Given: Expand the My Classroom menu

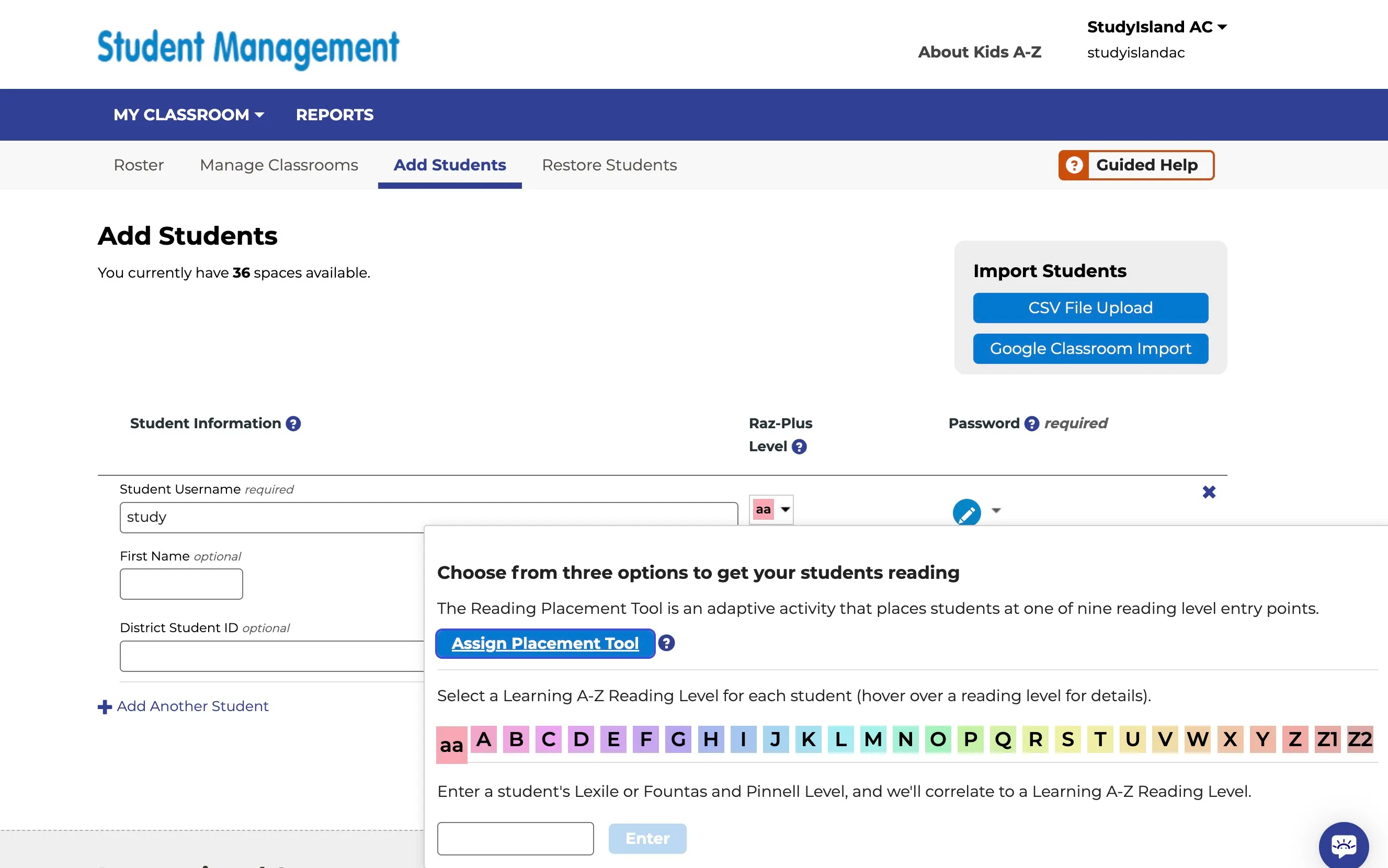Looking at the screenshot, I should 189,115.
